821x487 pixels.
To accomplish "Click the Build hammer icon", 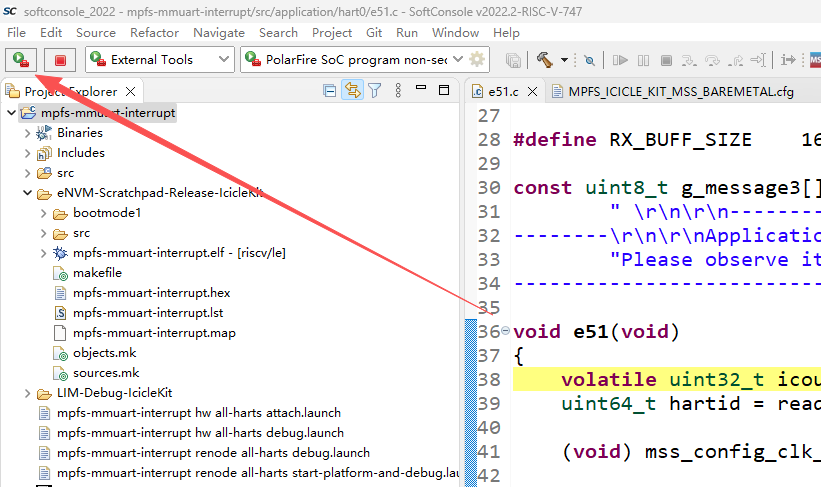I will pyautogui.click(x=545, y=60).
